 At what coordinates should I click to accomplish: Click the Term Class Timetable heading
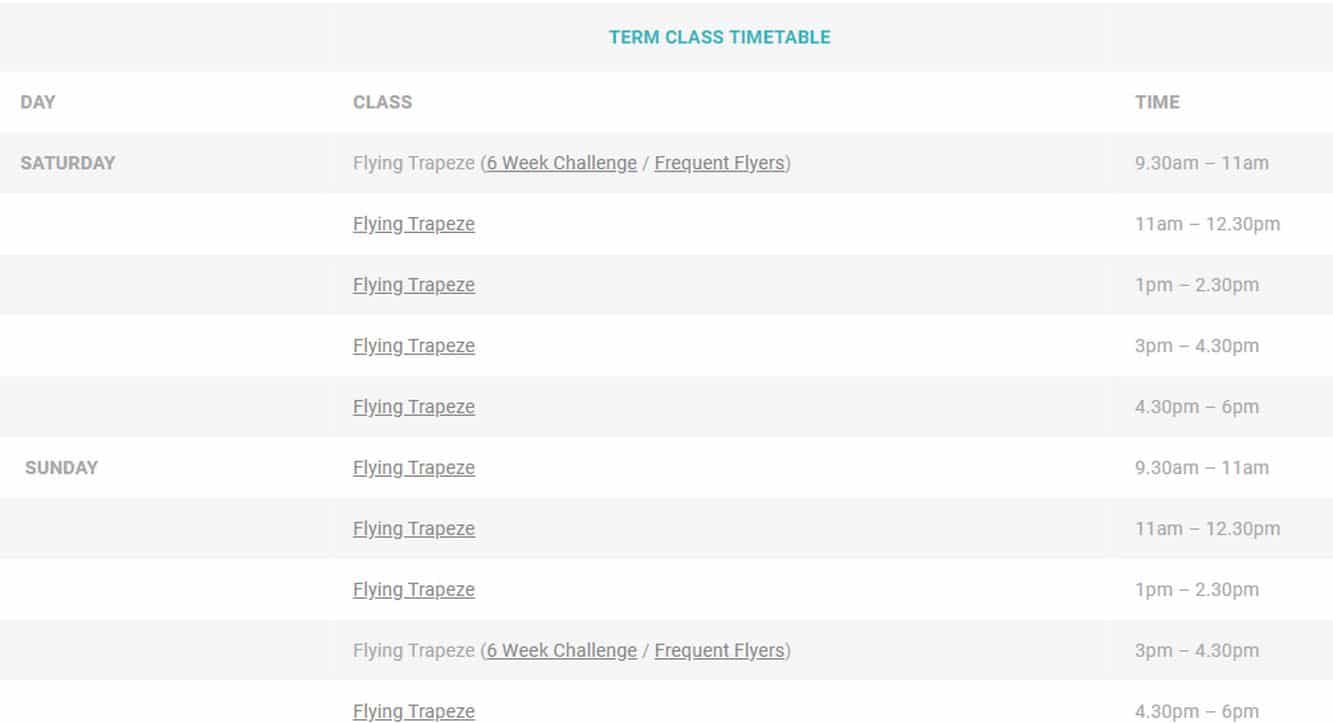tap(719, 37)
